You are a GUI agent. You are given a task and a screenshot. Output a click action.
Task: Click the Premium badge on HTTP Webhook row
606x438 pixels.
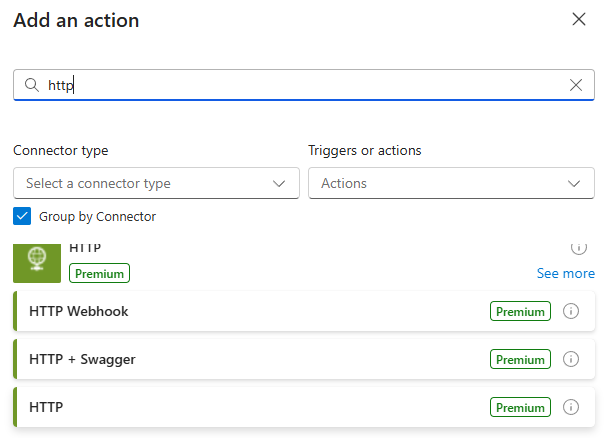pos(520,311)
